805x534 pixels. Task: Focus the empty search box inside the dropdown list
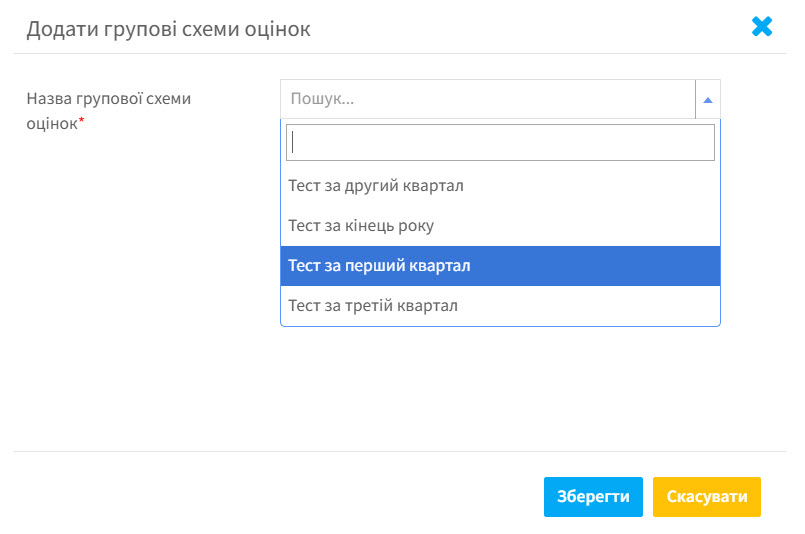(x=500, y=142)
